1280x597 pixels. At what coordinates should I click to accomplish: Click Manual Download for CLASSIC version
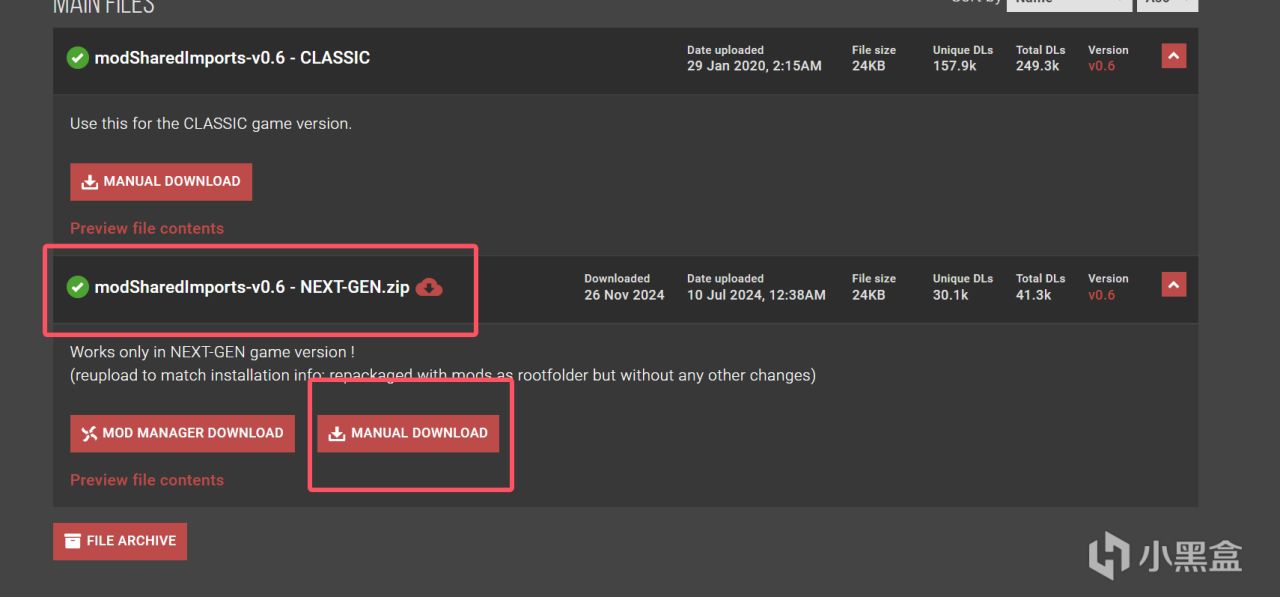[161, 182]
